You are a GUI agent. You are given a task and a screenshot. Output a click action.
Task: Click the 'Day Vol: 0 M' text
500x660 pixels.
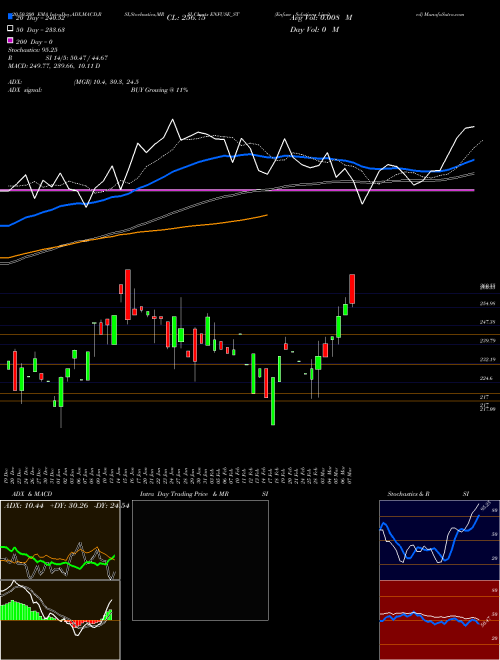point(314,29)
